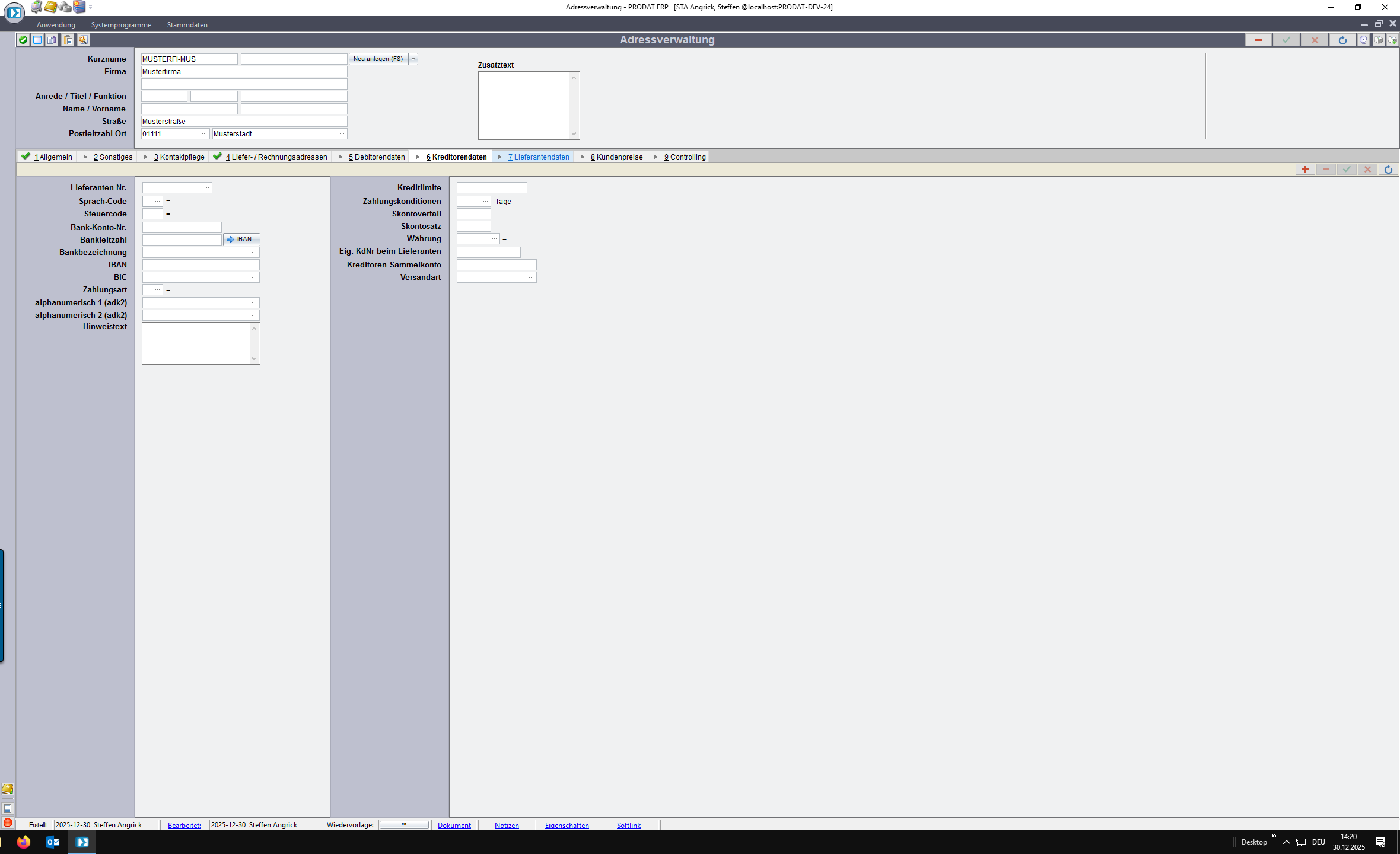Open the yellow address book icon
This screenshot has width=1400, height=854.
tap(51, 7)
